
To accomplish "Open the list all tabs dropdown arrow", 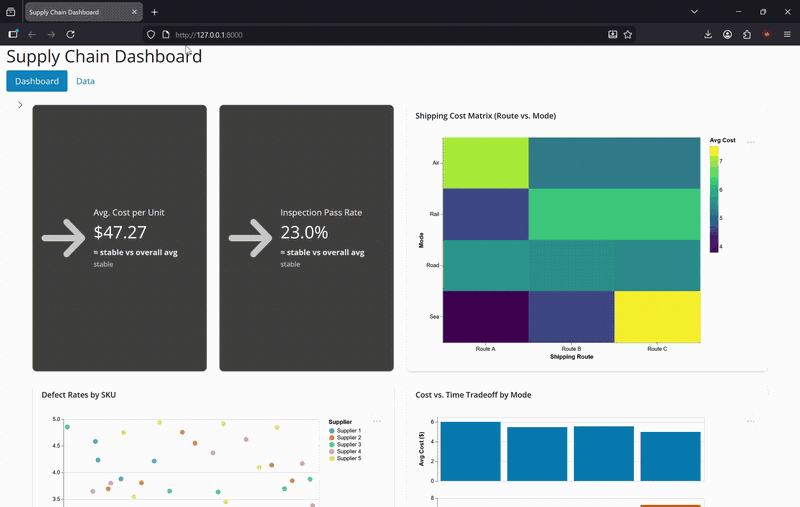I will point(694,11).
